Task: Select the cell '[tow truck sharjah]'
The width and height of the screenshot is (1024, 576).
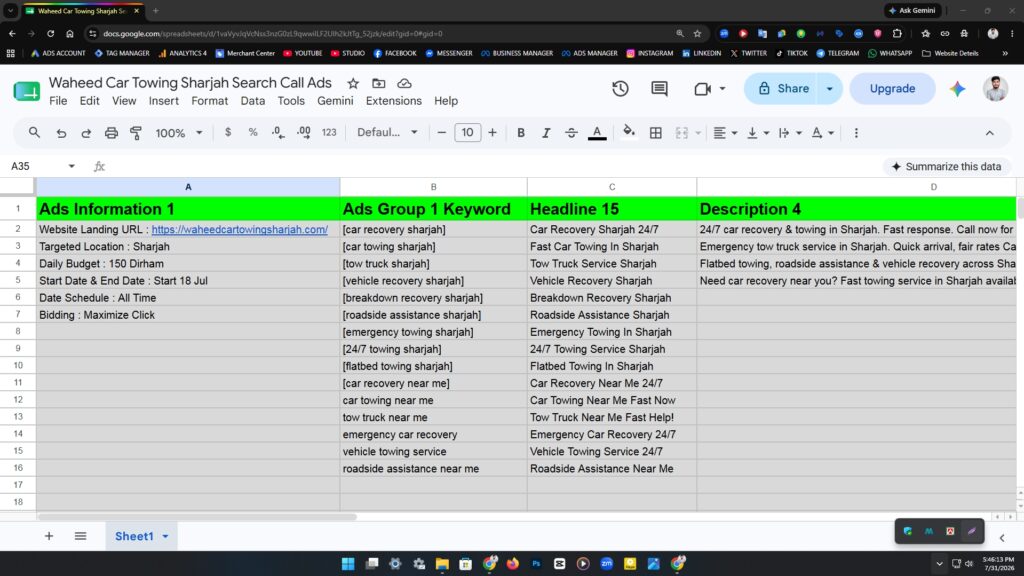Action: [x=433, y=264]
